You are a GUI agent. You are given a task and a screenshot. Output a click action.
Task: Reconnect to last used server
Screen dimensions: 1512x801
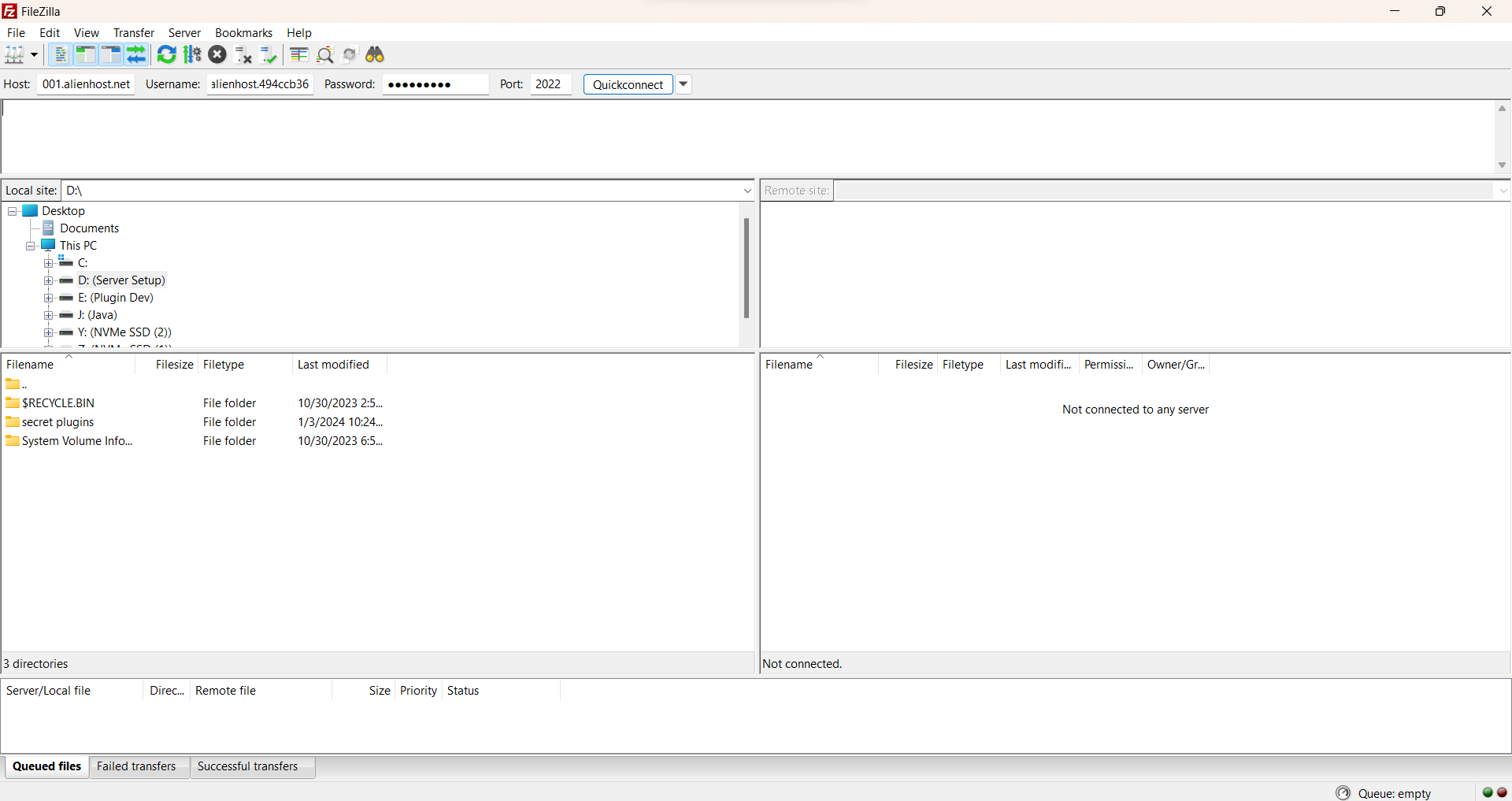tap(269, 54)
